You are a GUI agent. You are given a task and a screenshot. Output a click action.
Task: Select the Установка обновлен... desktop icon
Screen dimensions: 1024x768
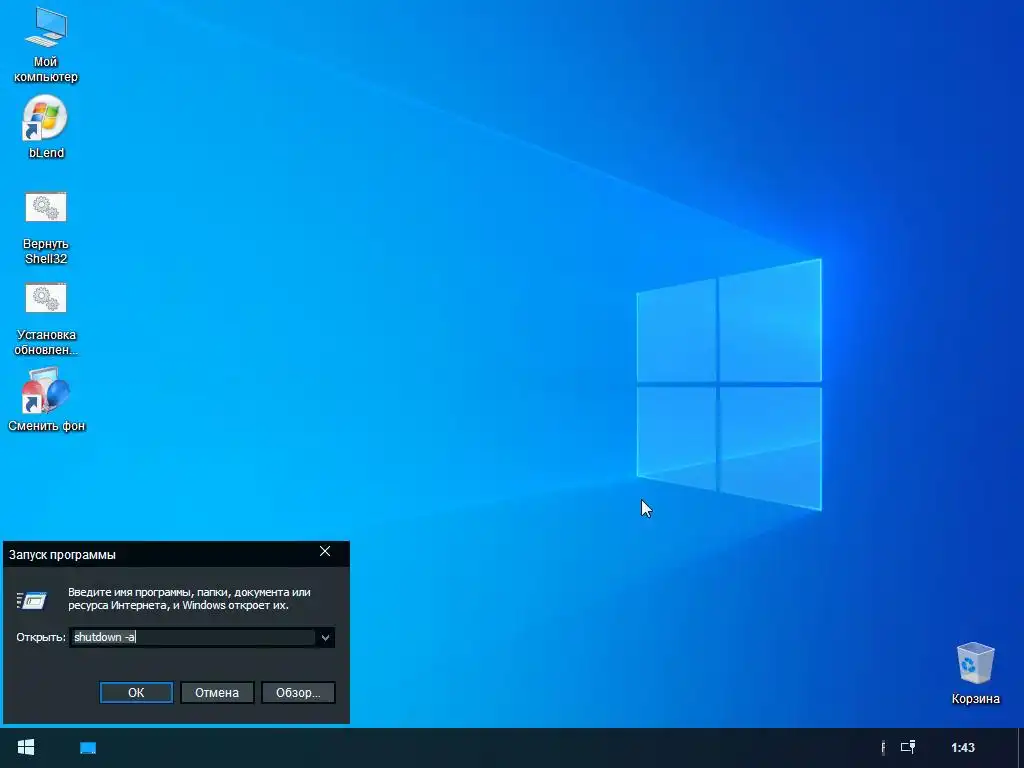[46, 320]
